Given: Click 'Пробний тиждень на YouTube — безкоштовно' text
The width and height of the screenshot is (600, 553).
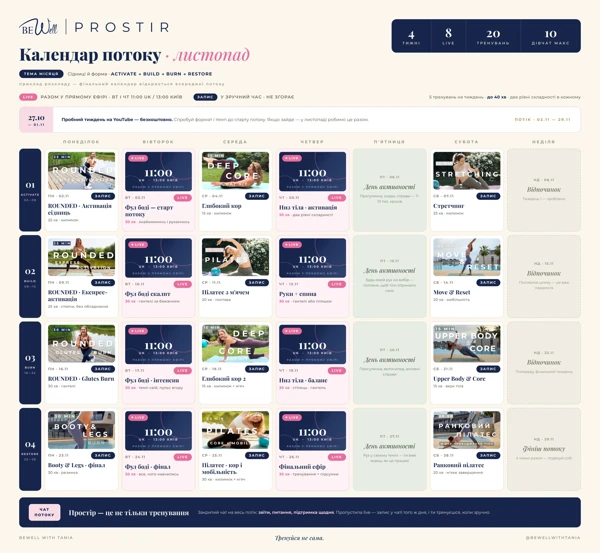Looking at the screenshot, I should [x=117, y=119].
